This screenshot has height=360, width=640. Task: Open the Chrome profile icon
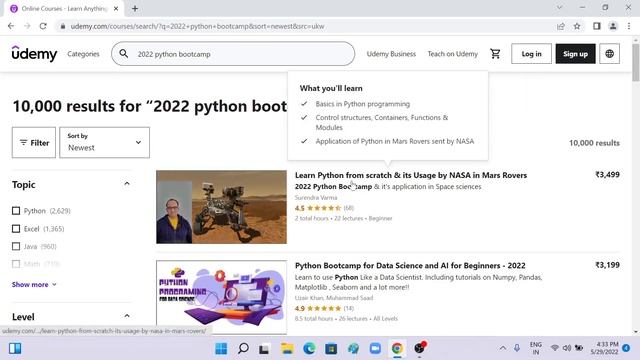613,26
